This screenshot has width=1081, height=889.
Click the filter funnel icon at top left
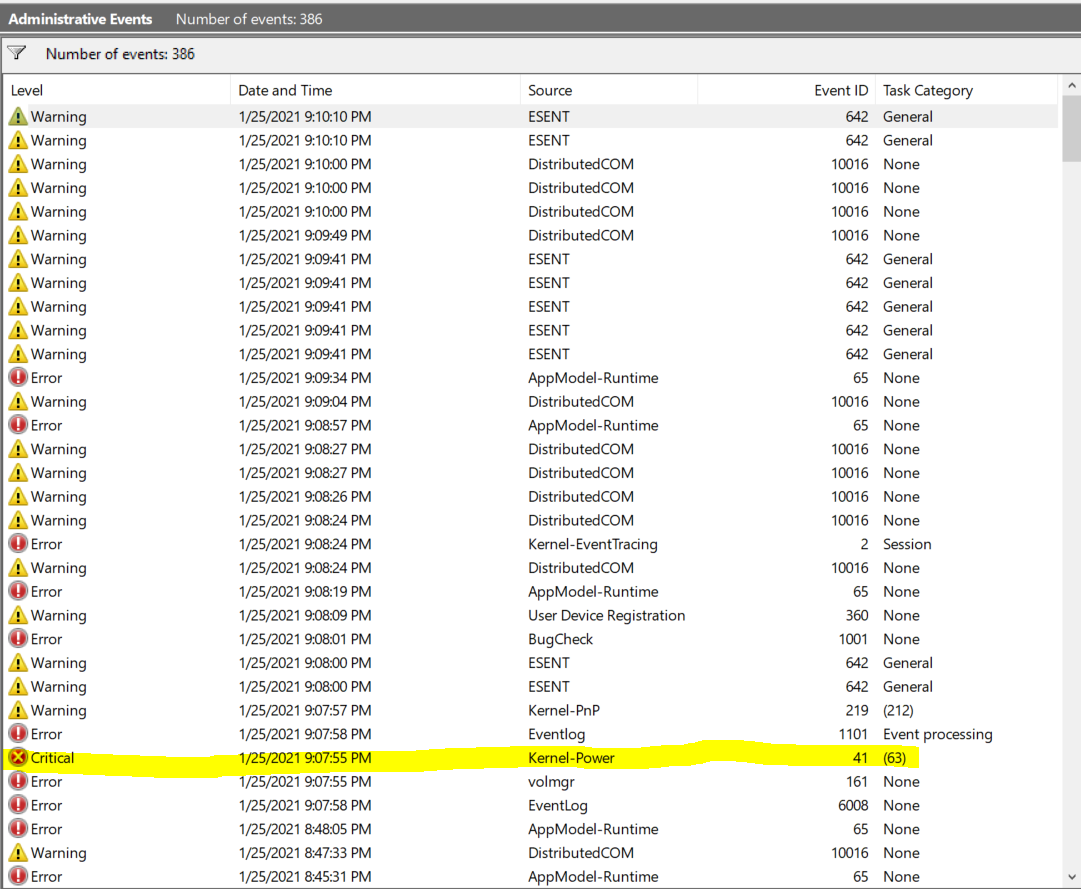[16, 51]
